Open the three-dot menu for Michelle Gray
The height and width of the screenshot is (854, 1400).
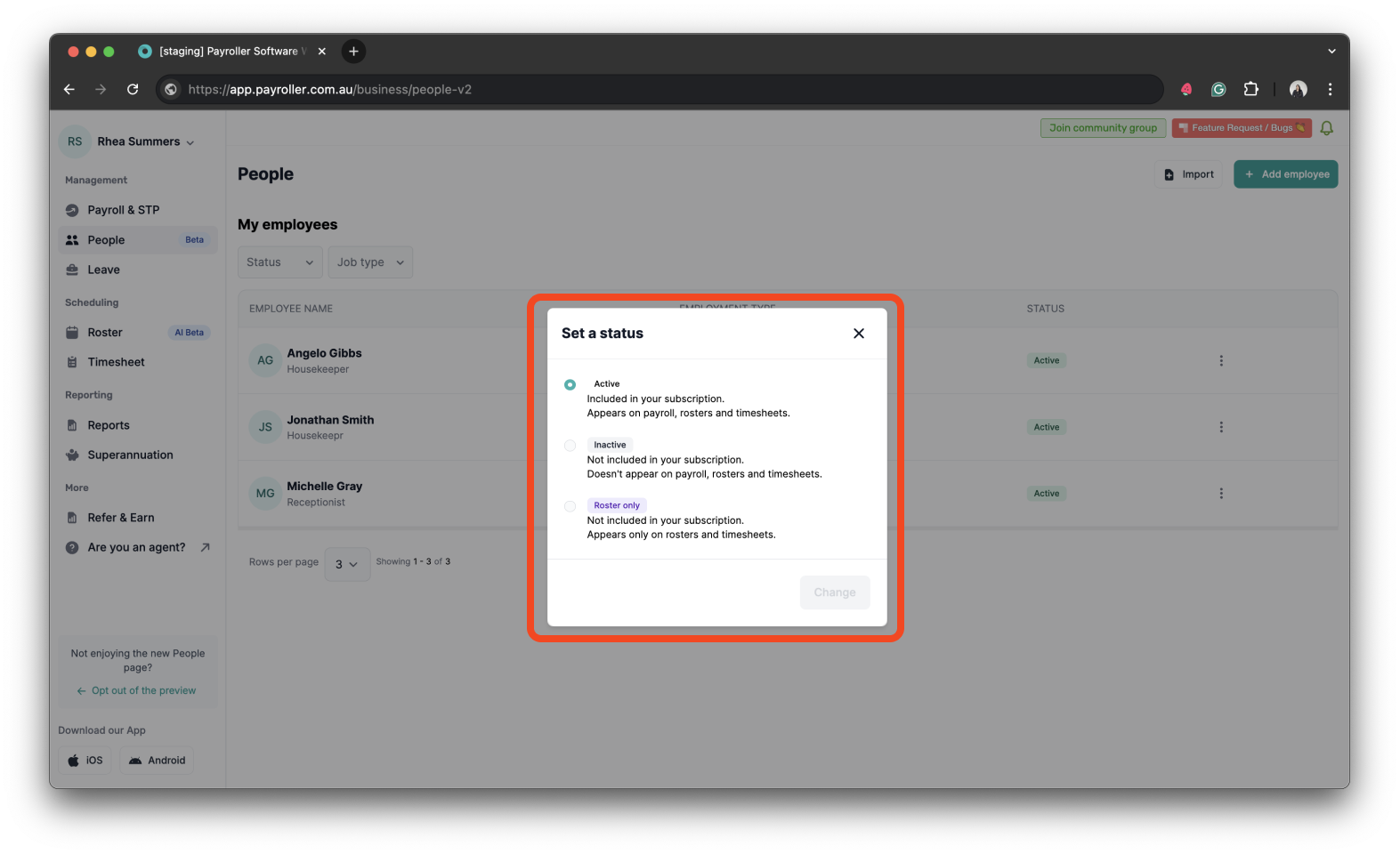pyautogui.click(x=1220, y=494)
